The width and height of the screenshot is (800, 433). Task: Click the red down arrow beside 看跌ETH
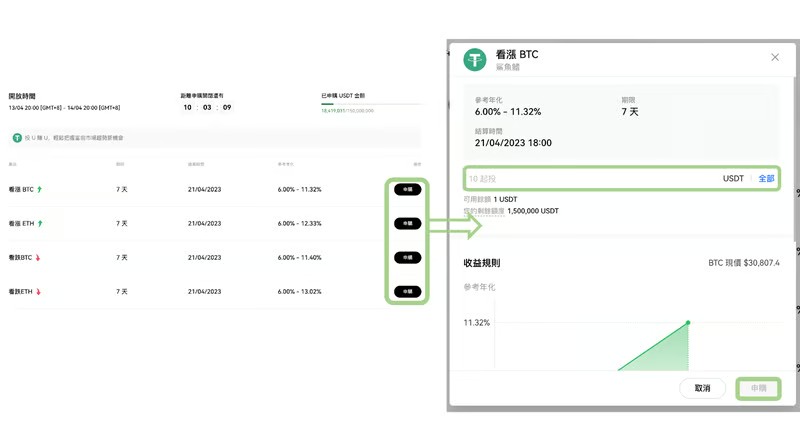click(x=38, y=292)
